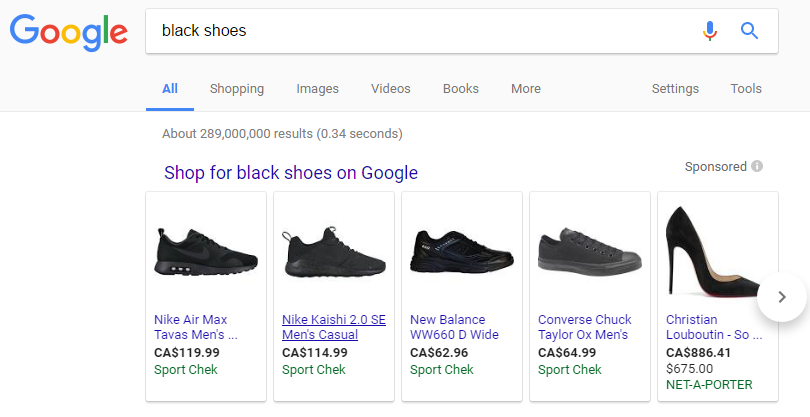
Task: Click the magnifying glass search icon
Action: click(749, 31)
